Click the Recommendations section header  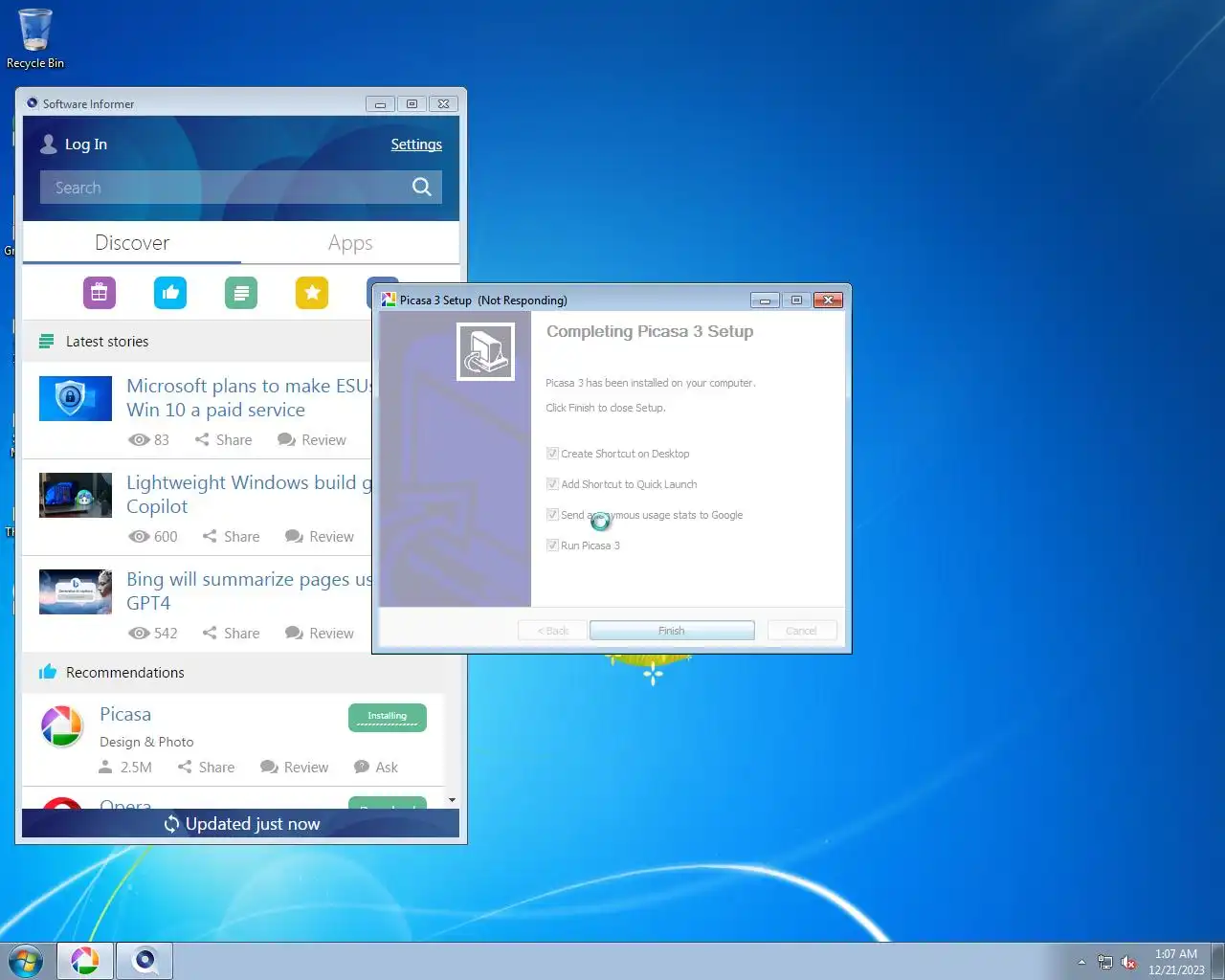coord(125,673)
